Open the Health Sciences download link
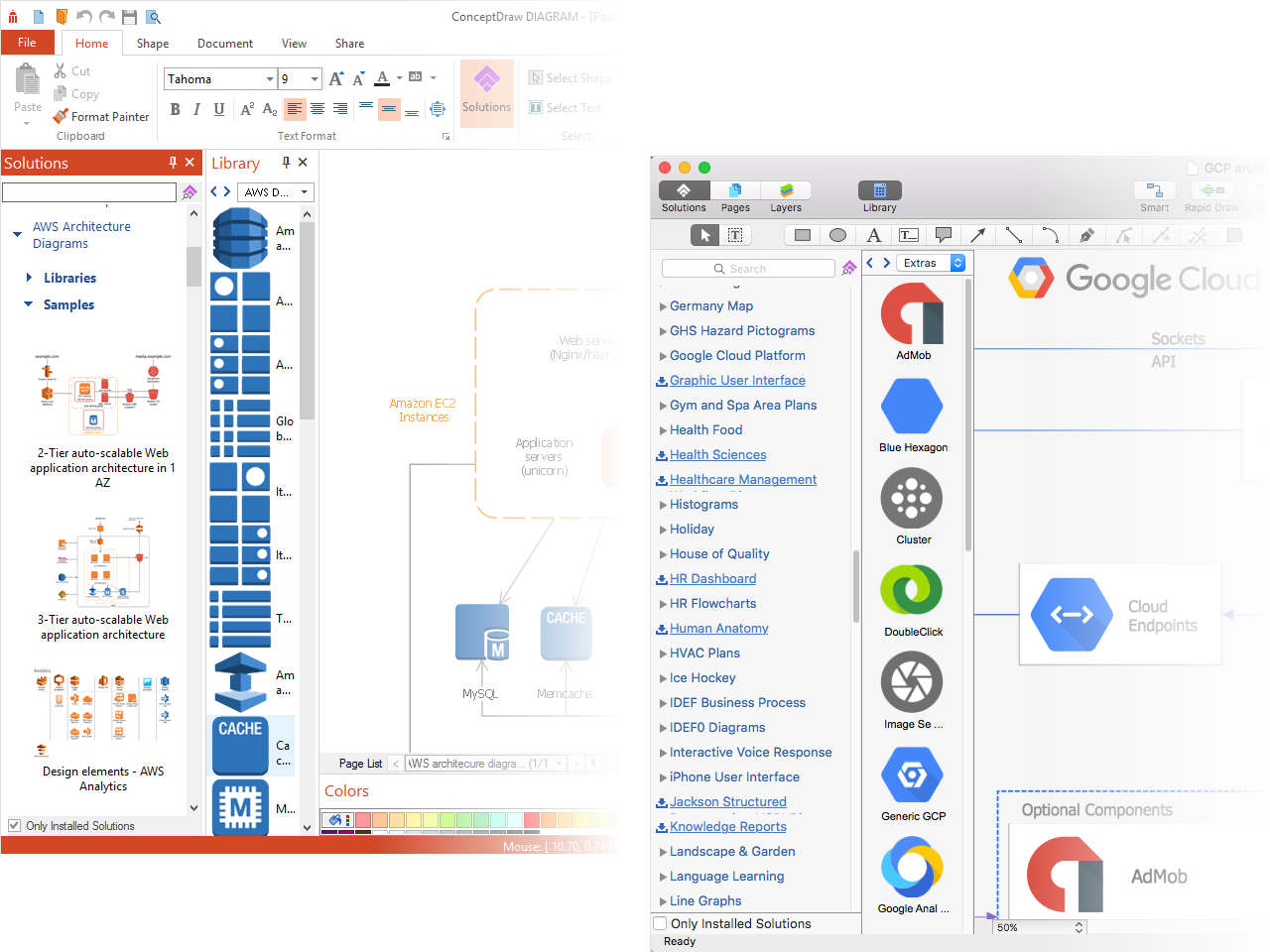Viewport: 1270px width, 952px height. 717,455
